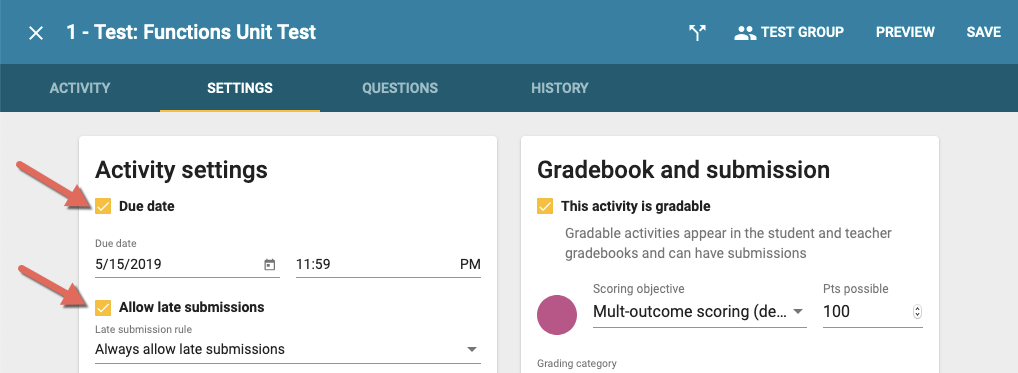The height and width of the screenshot is (373, 1018).
Task: Click the Test Group button
Action: tap(789, 32)
